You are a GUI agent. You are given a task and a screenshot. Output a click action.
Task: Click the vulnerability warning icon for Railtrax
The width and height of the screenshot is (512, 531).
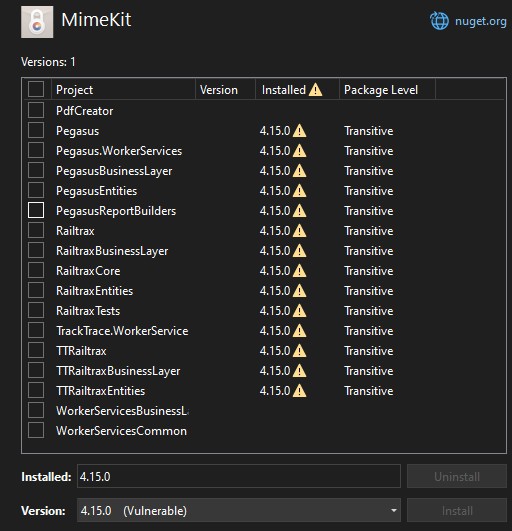[299, 231]
